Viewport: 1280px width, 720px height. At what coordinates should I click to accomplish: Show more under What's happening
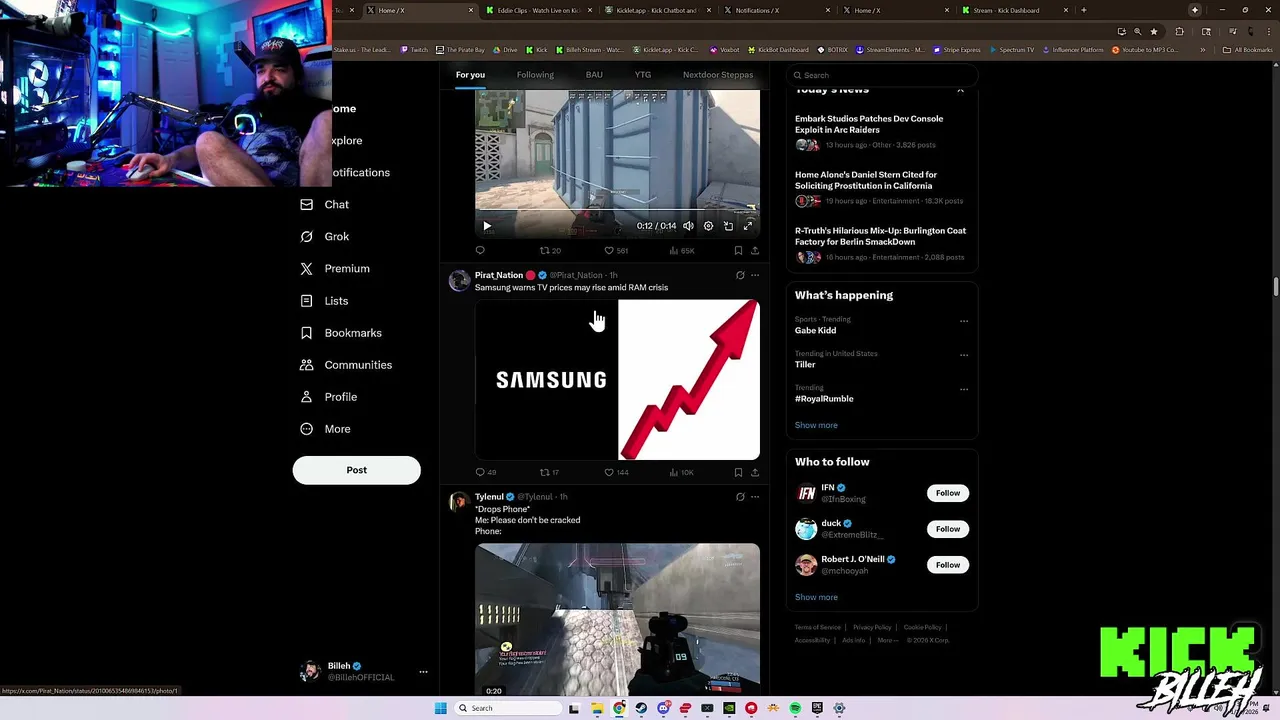click(816, 425)
